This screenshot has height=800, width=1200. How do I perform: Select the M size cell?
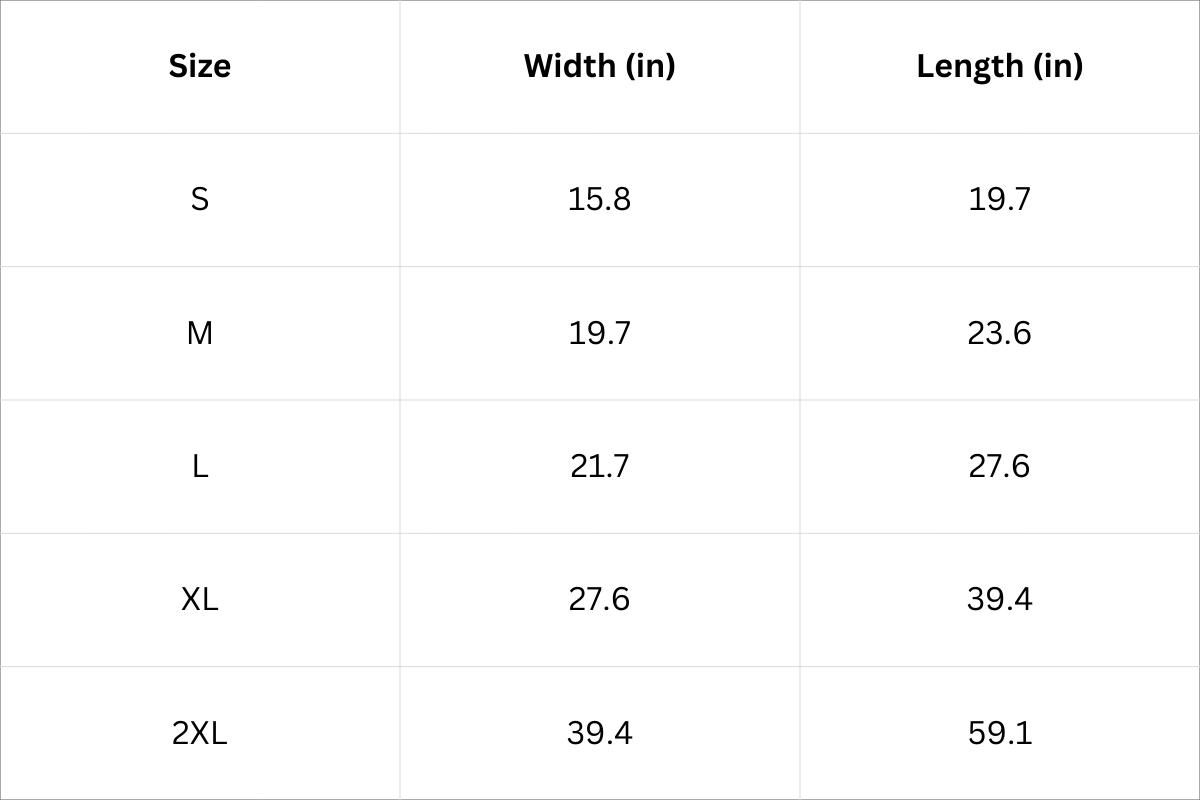pyautogui.click(x=200, y=332)
